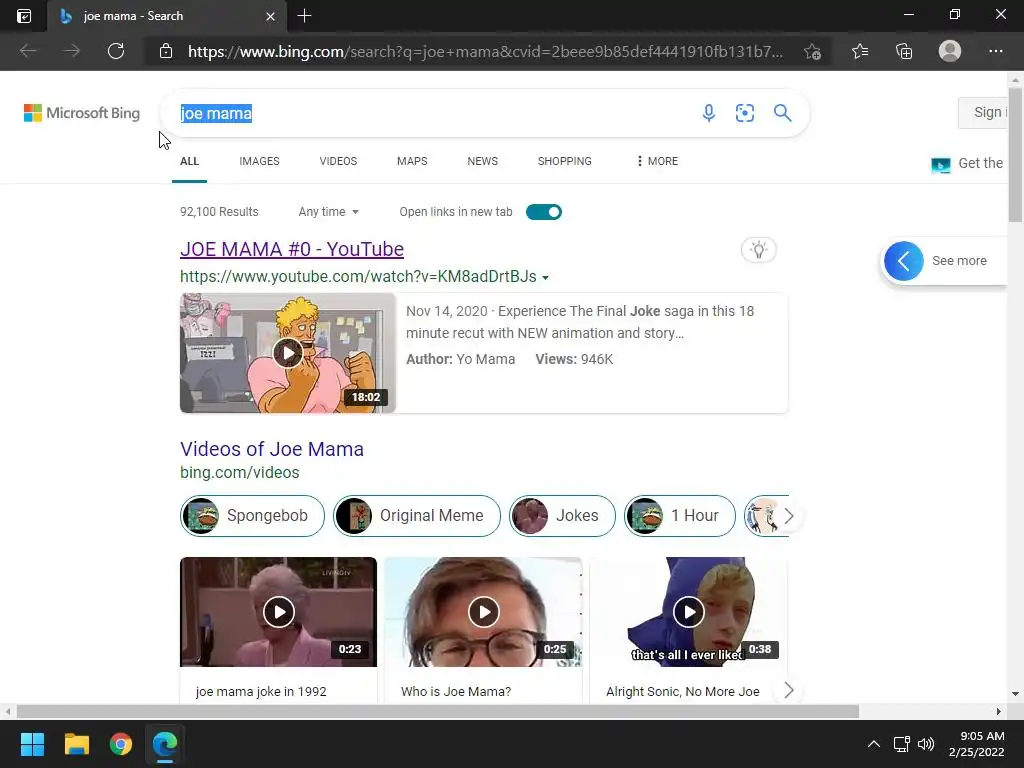The width and height of the screenshot is (1024, 768).
Task: Open the Edge profile avatar
Action: click(x=950, y=51)
